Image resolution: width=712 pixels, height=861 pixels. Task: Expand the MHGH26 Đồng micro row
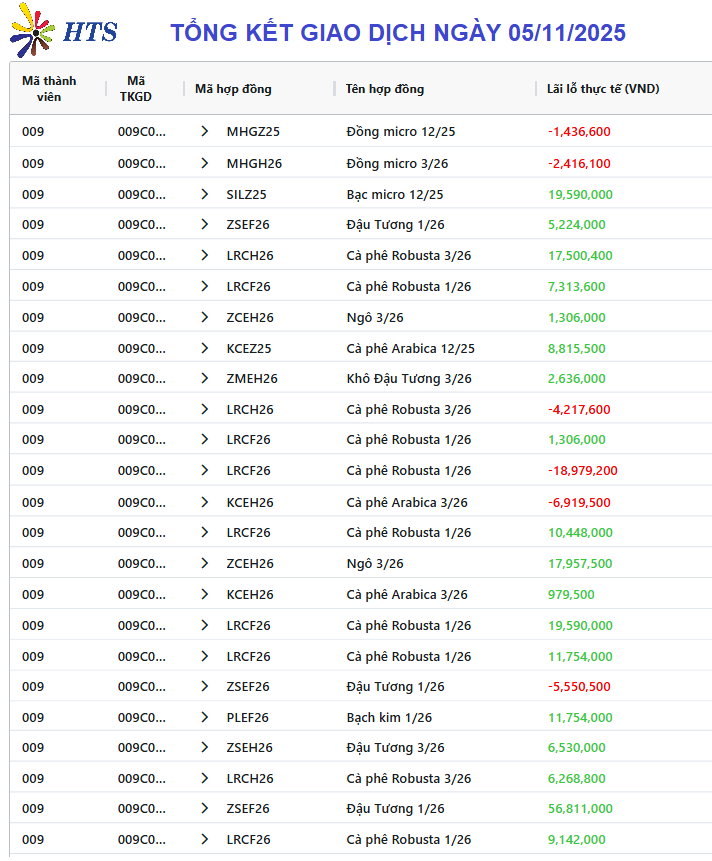point(205,163)
